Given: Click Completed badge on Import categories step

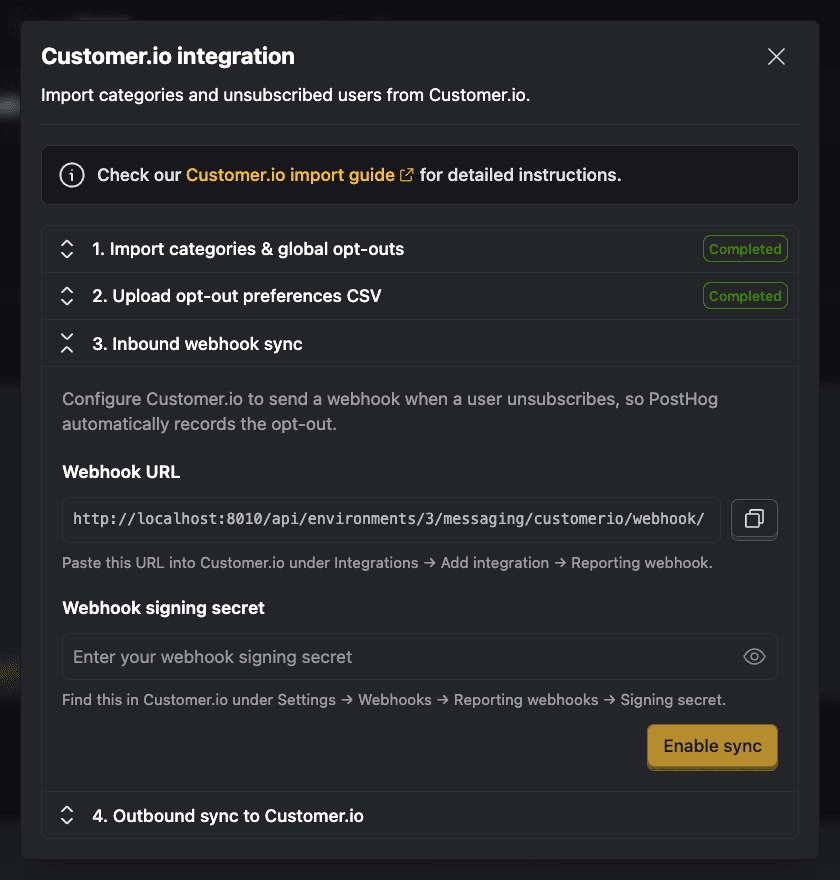Looking at the screenshot, I should coord(745,249).
